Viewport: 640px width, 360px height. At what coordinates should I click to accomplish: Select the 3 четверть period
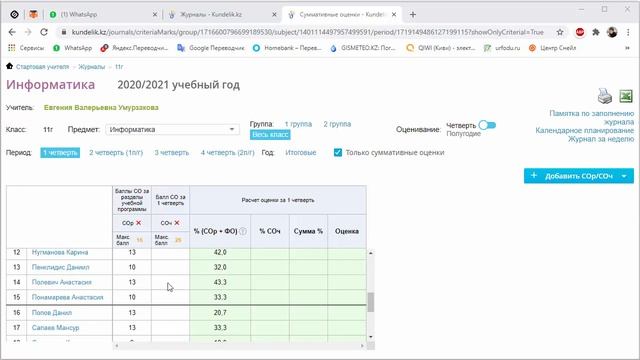171,152
